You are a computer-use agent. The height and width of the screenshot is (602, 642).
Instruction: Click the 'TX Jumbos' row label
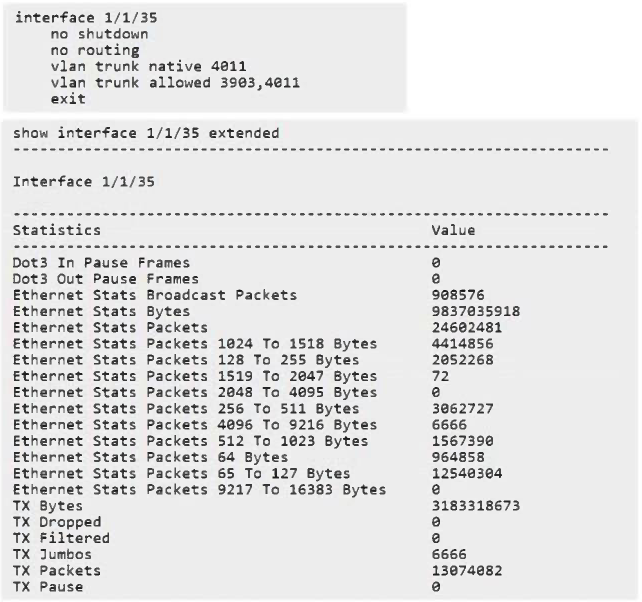coord(52,554)
